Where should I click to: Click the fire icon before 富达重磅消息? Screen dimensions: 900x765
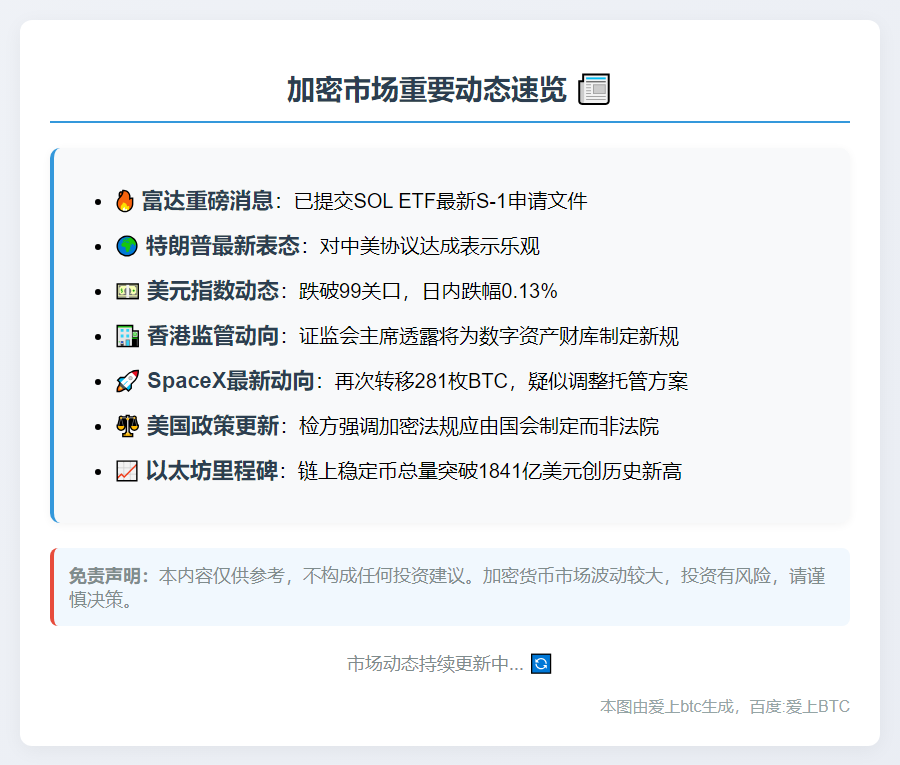coord(125,201)
